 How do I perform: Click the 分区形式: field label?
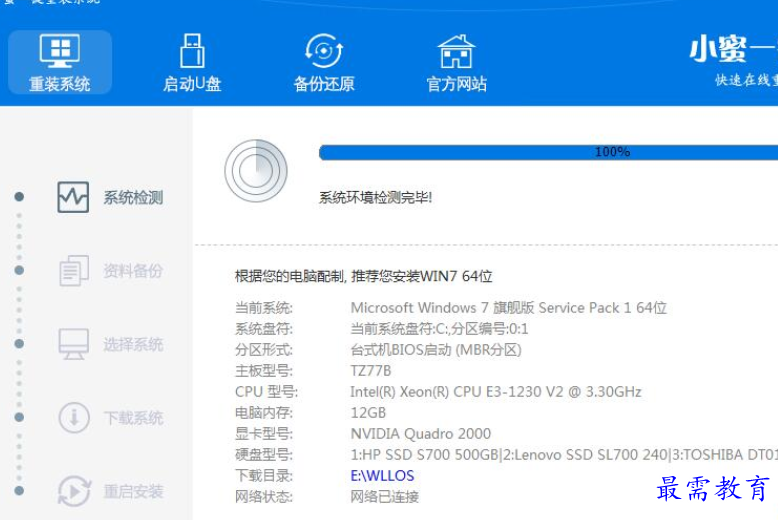coord(264,350)
